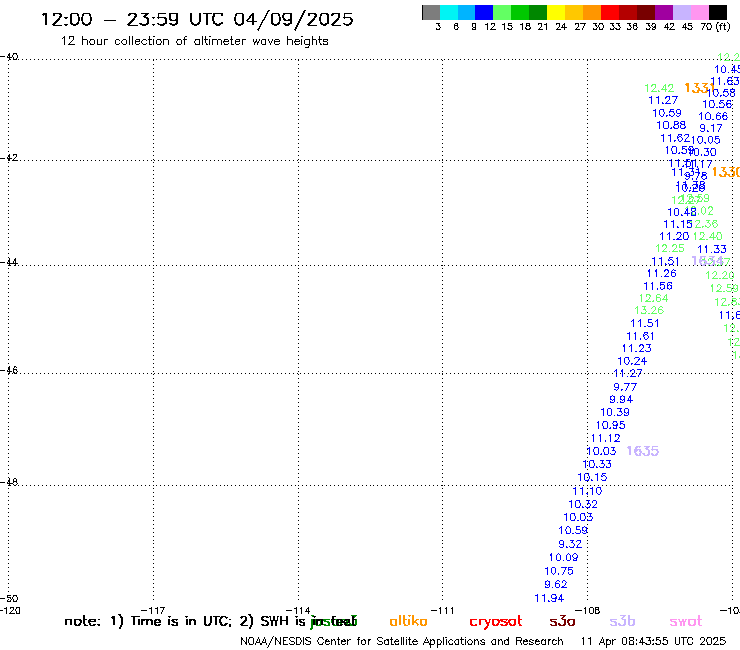Image resolution: width=740 pixels, height=650 pixels.
Task: Click the wave height value 11.12
Action: [605, 439]
